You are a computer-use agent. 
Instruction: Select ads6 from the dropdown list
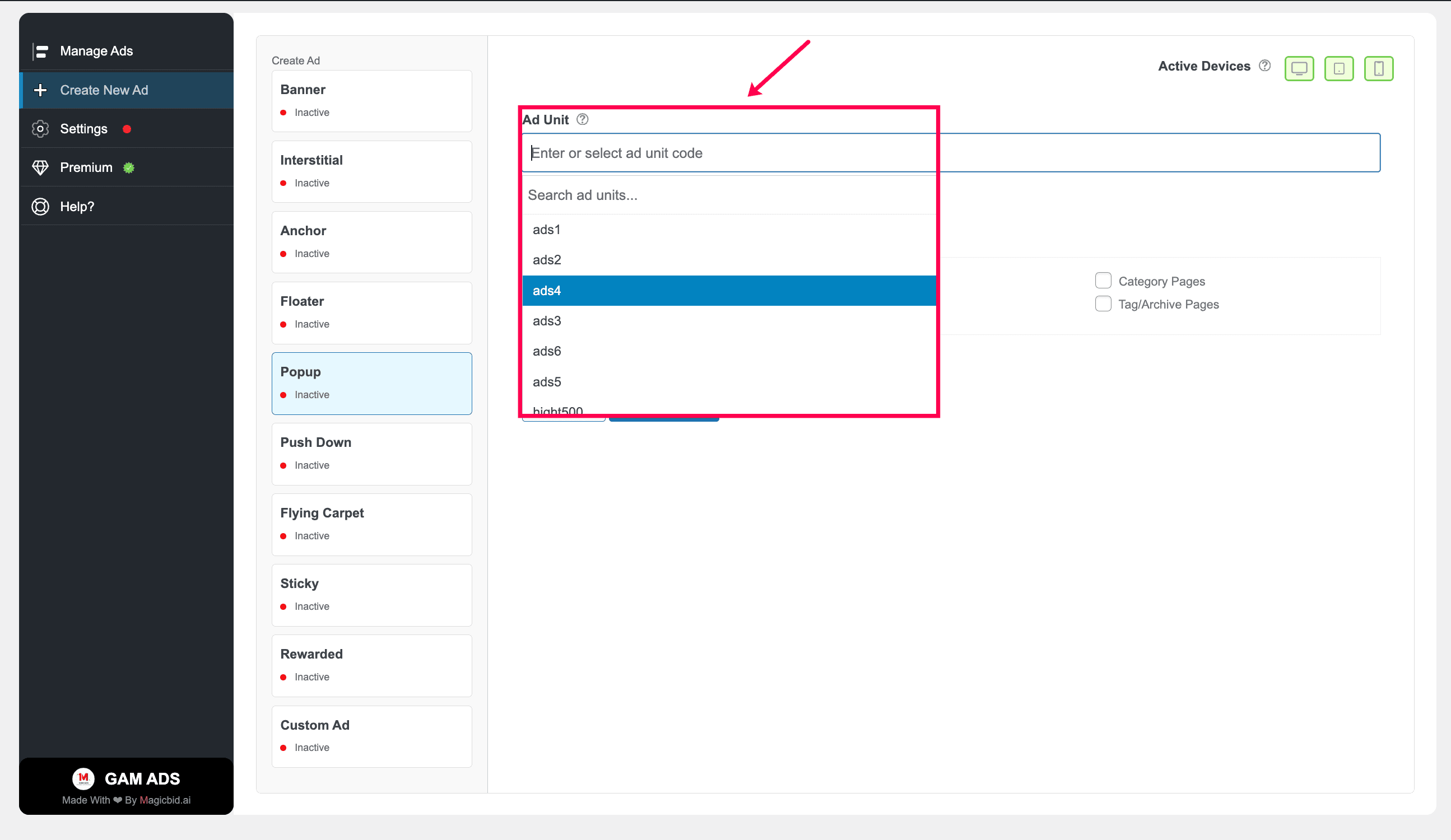tap(729, 351)
